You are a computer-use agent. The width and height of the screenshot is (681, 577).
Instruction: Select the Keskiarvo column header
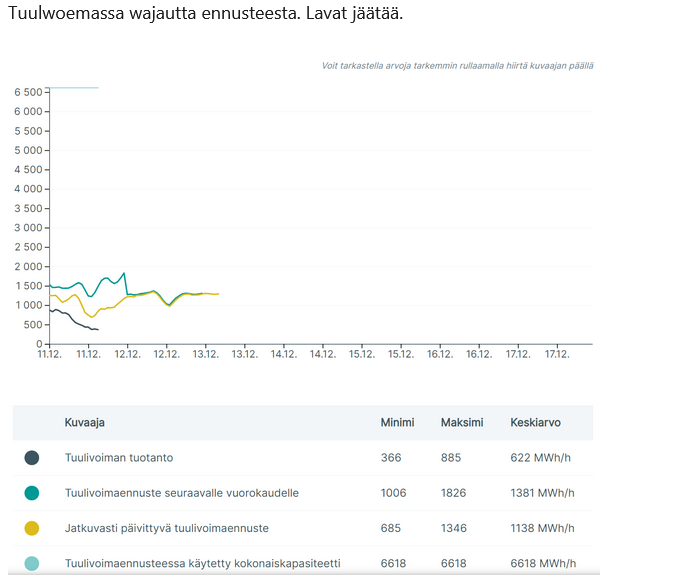[537, 423]
